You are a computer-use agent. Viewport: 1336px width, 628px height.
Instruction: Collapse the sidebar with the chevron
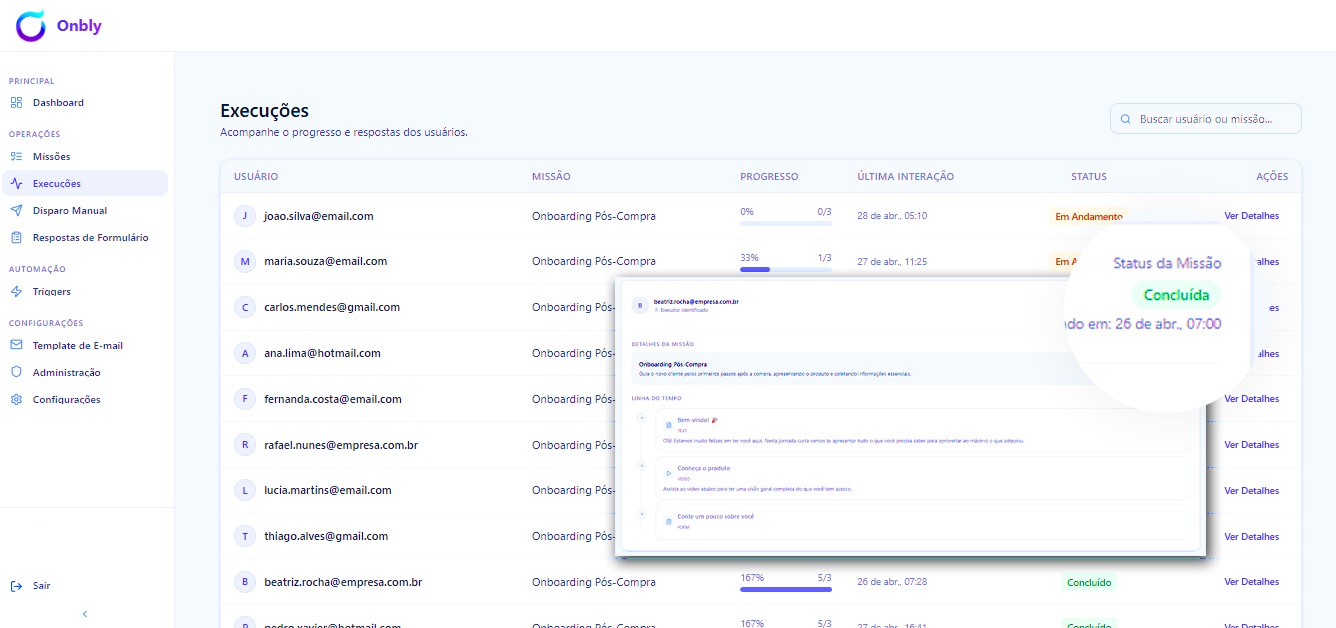point(85,614)
